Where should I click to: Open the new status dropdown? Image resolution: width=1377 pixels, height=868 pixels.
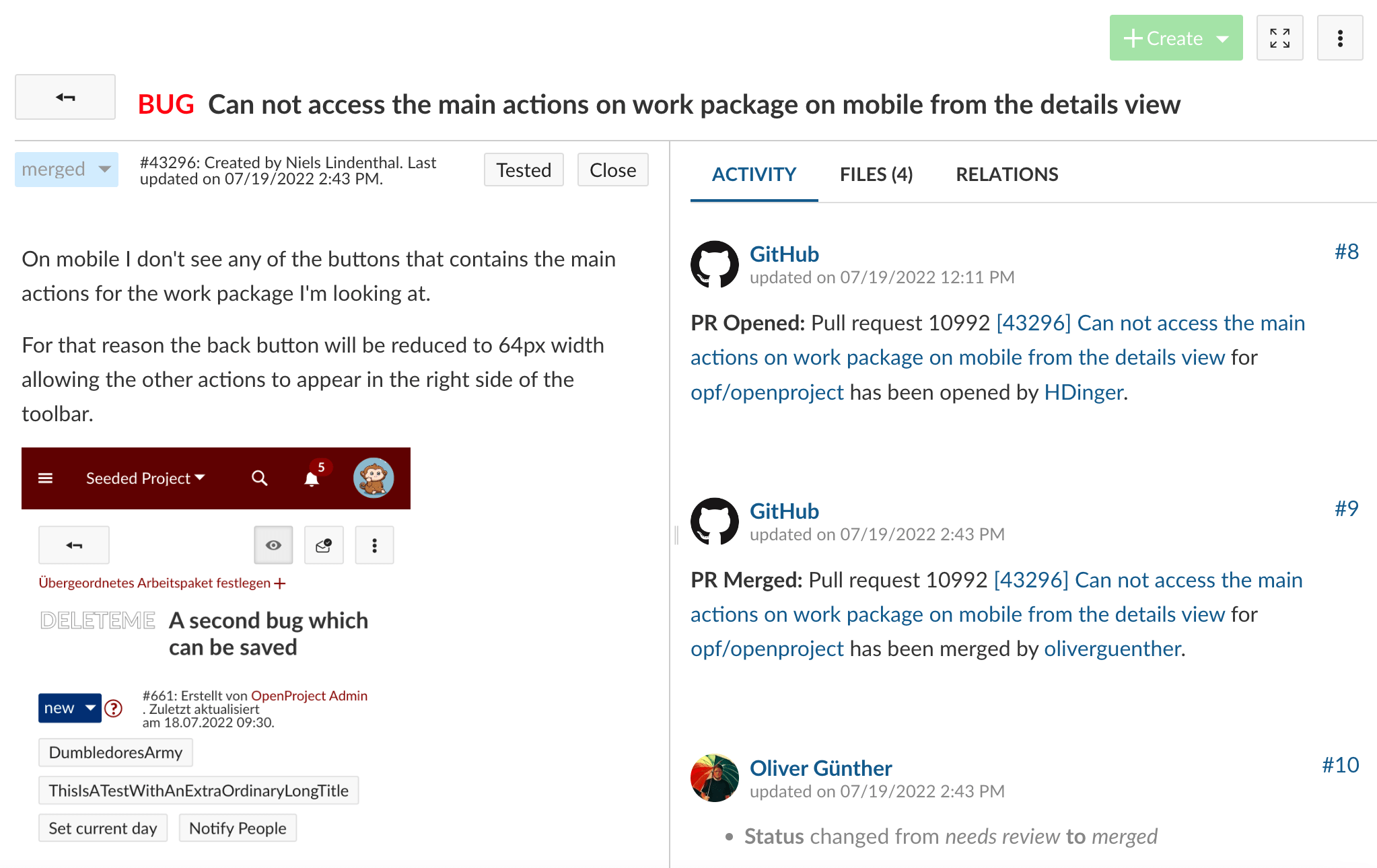tap(69, 708)
